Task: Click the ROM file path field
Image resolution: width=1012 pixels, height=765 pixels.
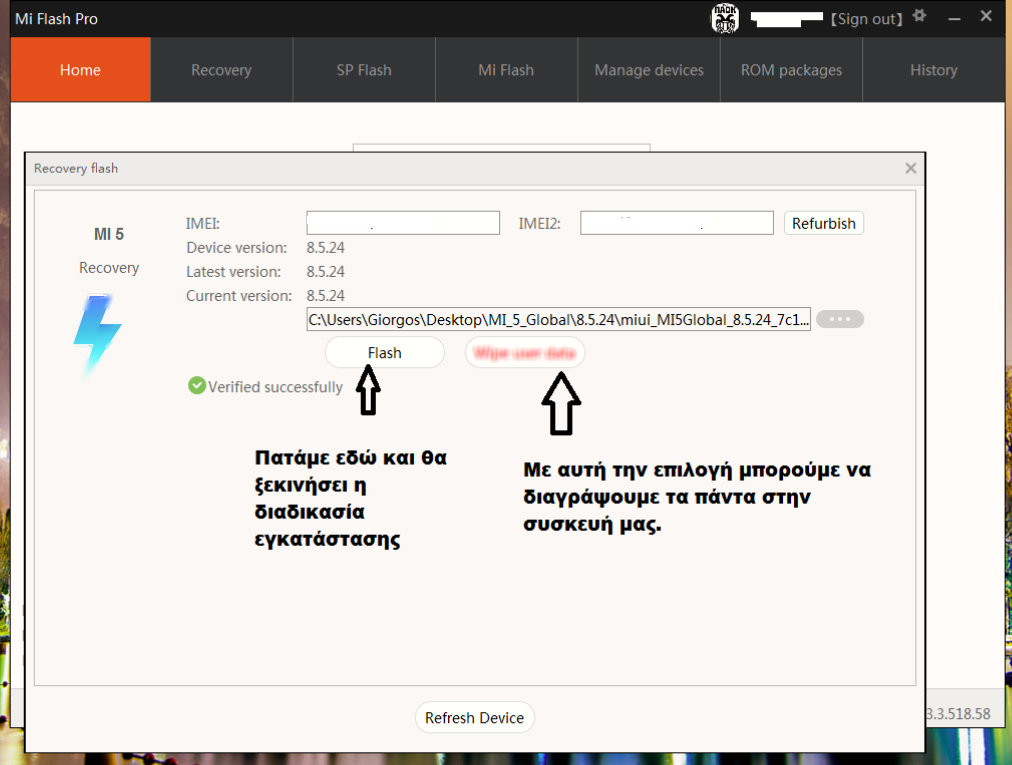Action: click(x=558, y=320)
